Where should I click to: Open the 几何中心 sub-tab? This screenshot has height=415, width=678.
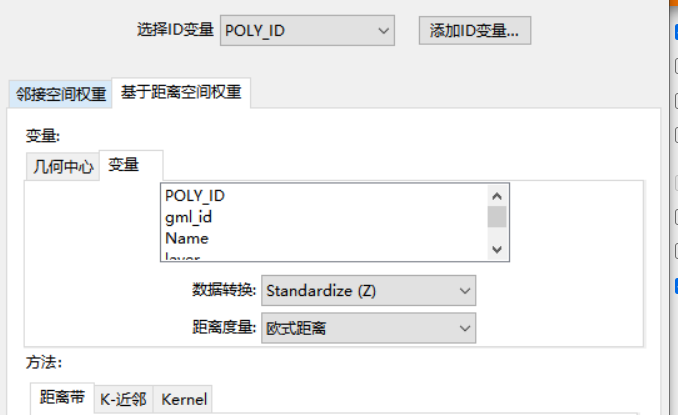coord(63,166)
